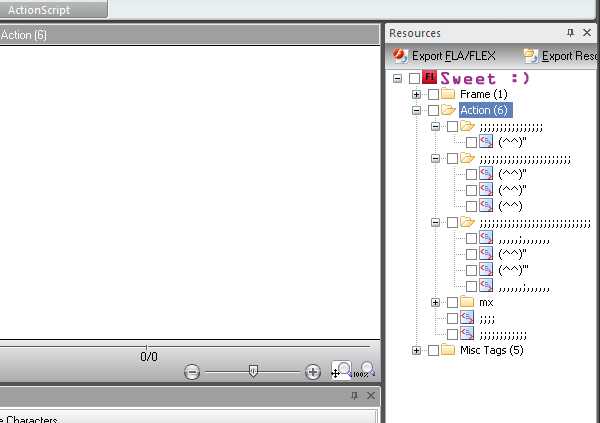Screen dimensions: 600x423
Task: Switch to the ActionScript tab
Action: (52, 9)
